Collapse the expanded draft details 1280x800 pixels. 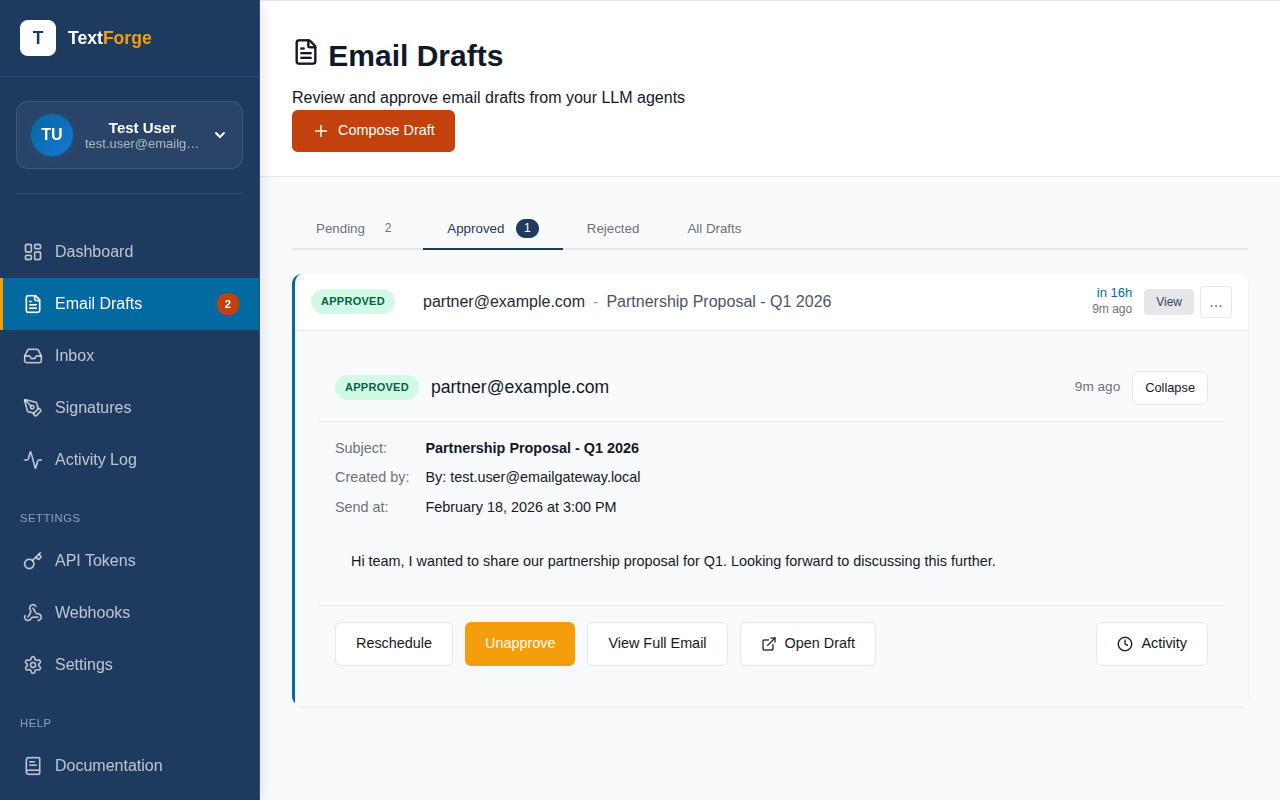pyautogui.click(x=1170, y=388)
